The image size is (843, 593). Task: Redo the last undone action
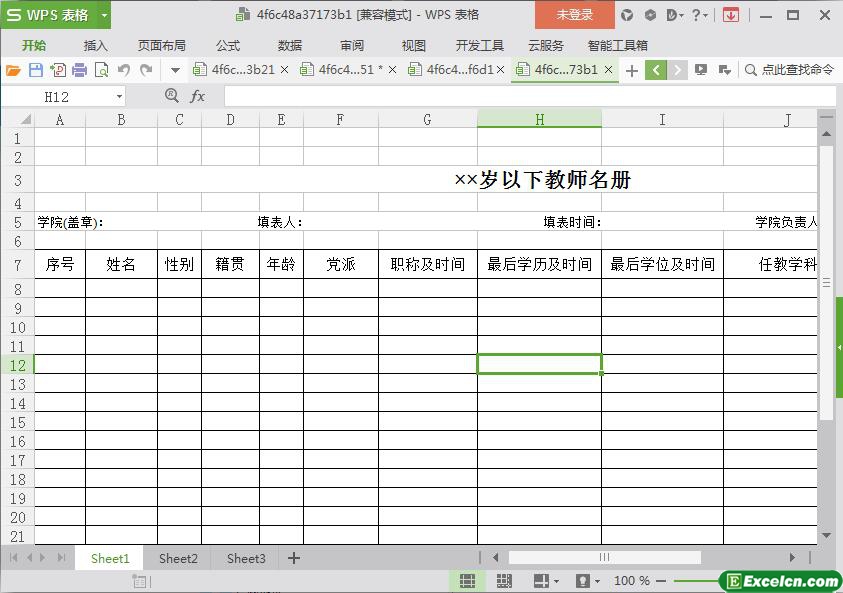[146, 70]
